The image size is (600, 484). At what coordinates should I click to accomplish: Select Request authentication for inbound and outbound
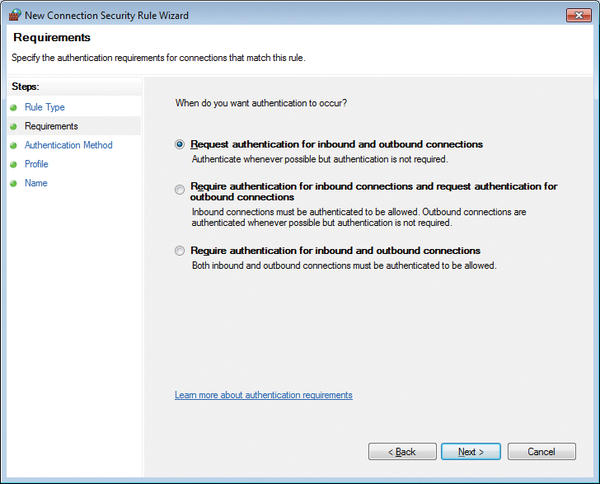(x=179, y=145)
